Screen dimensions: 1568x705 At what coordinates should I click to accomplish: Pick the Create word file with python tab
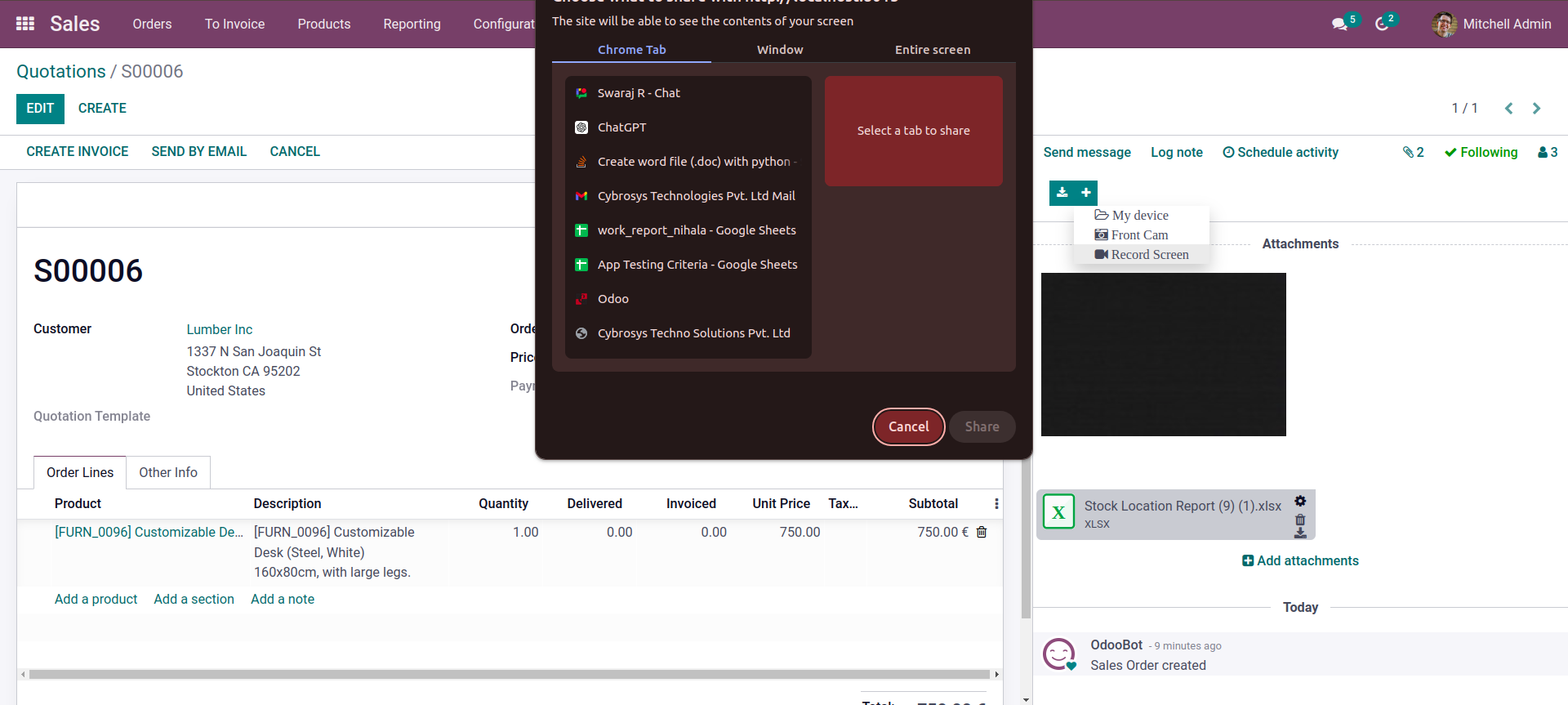coord(688,162)
